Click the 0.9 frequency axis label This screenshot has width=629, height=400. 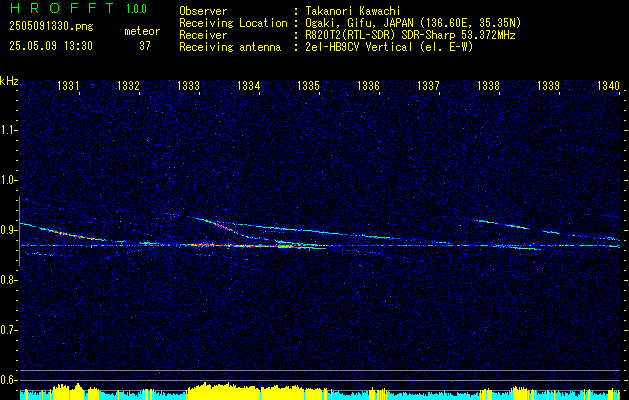point(8,230)
